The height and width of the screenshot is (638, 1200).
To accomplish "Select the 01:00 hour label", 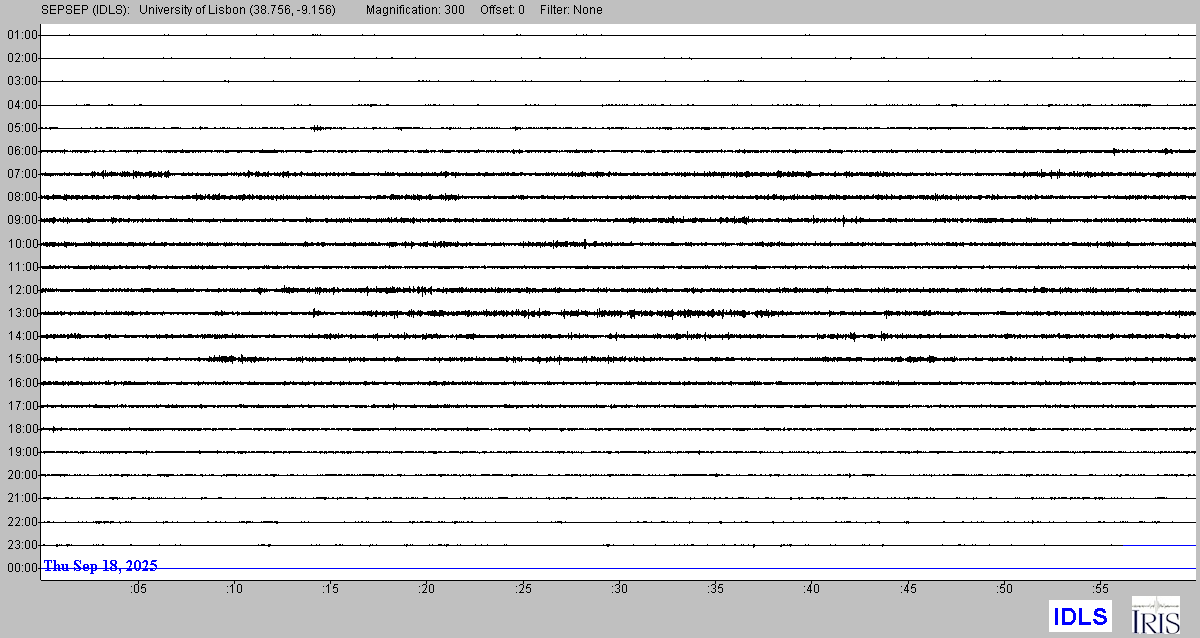I will pos(22,35).
